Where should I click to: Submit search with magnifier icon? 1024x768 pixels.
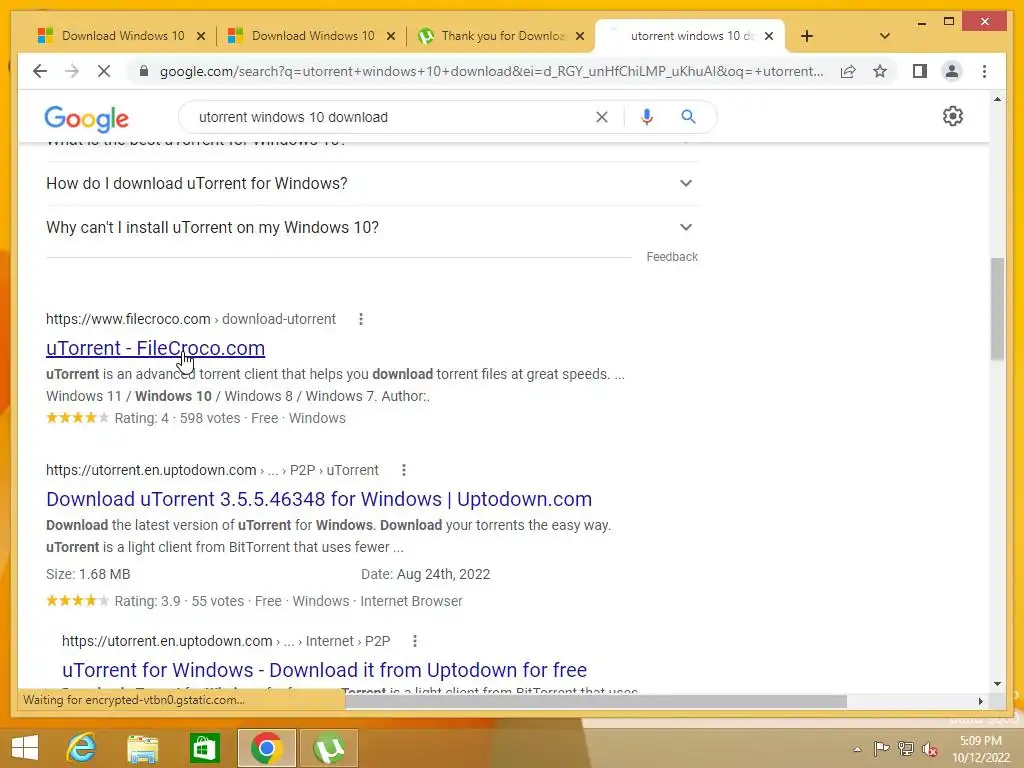click(688, 117)
